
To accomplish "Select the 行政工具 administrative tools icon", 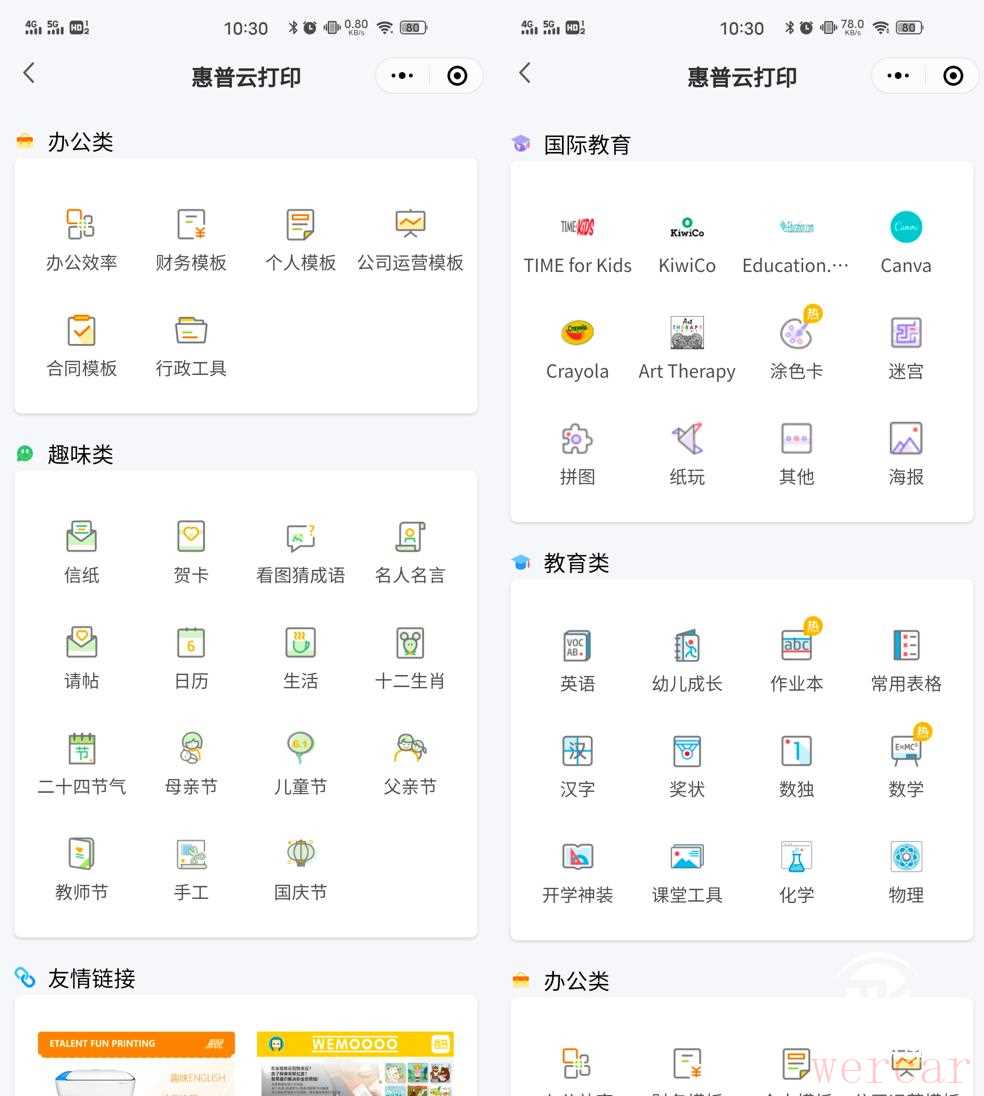I will pyautogui.click(x=191, y=331).
